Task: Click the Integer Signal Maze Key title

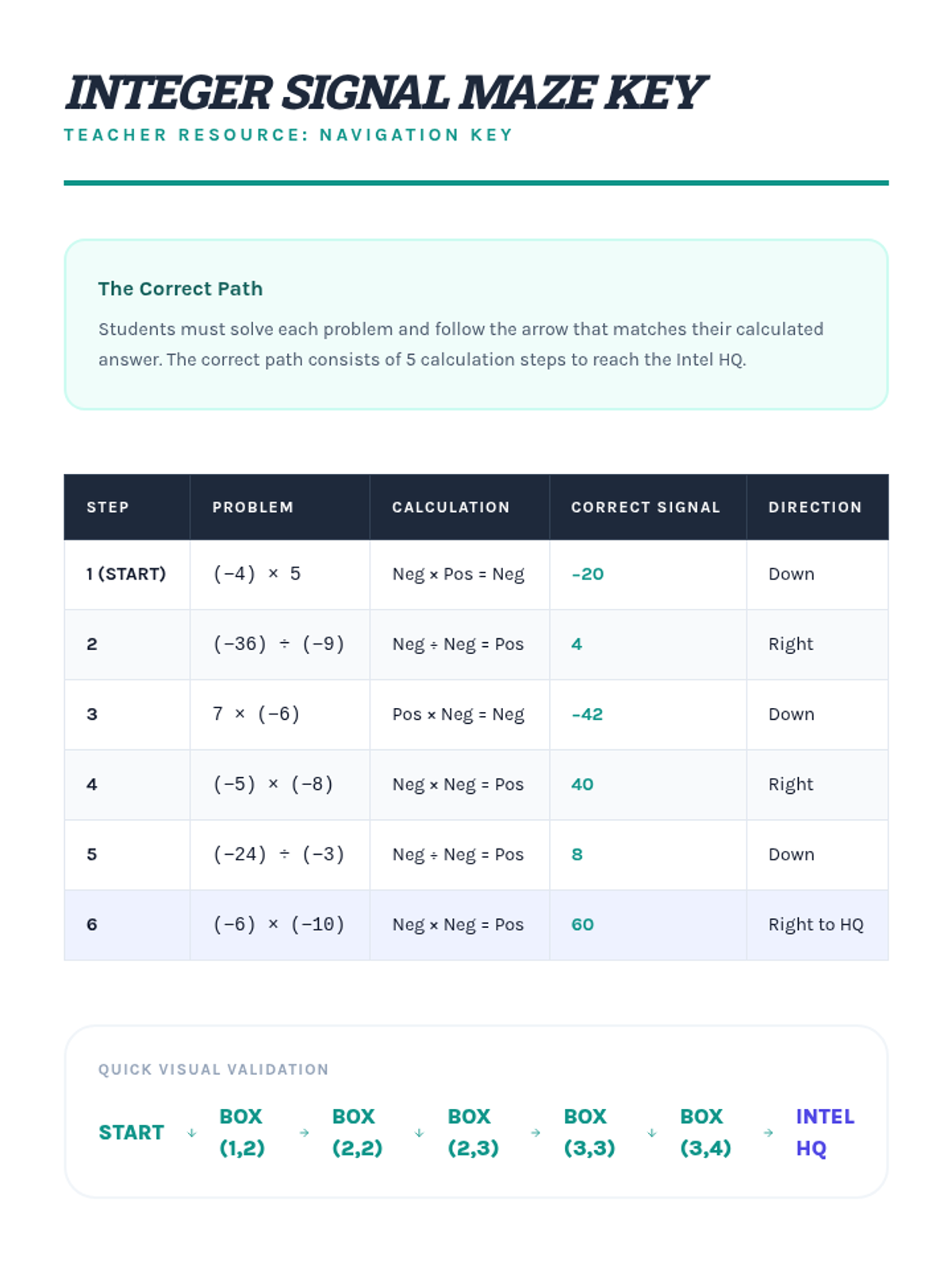Action: 386,92
